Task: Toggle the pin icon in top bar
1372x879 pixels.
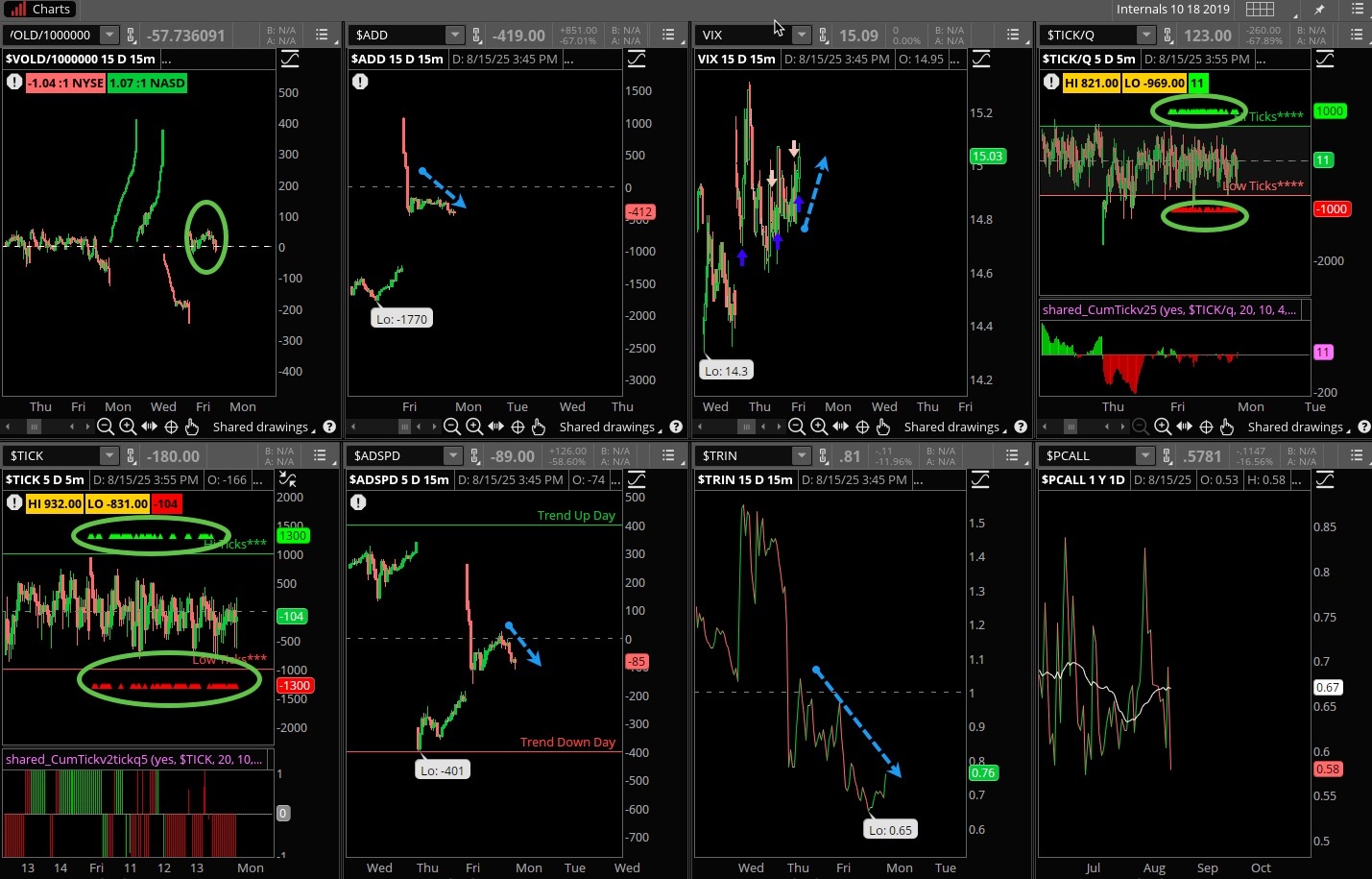Action: pyautogui.click(x=1319, y=10)
